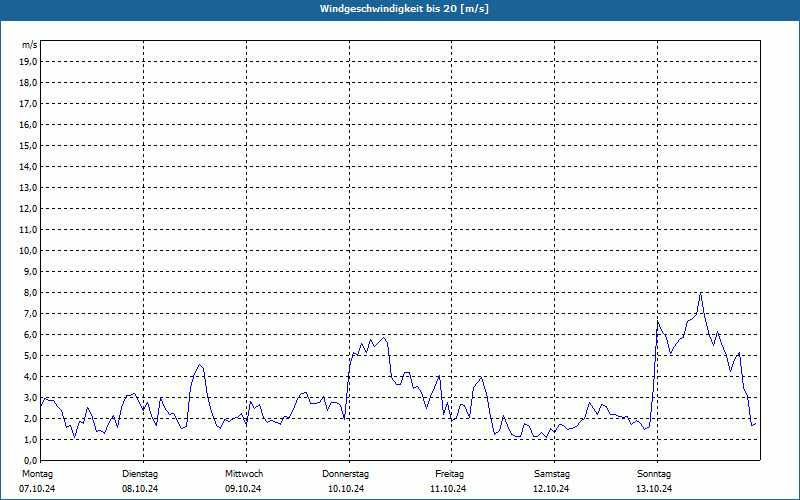Click the date label 13.10.24

[x=654, y=489]
